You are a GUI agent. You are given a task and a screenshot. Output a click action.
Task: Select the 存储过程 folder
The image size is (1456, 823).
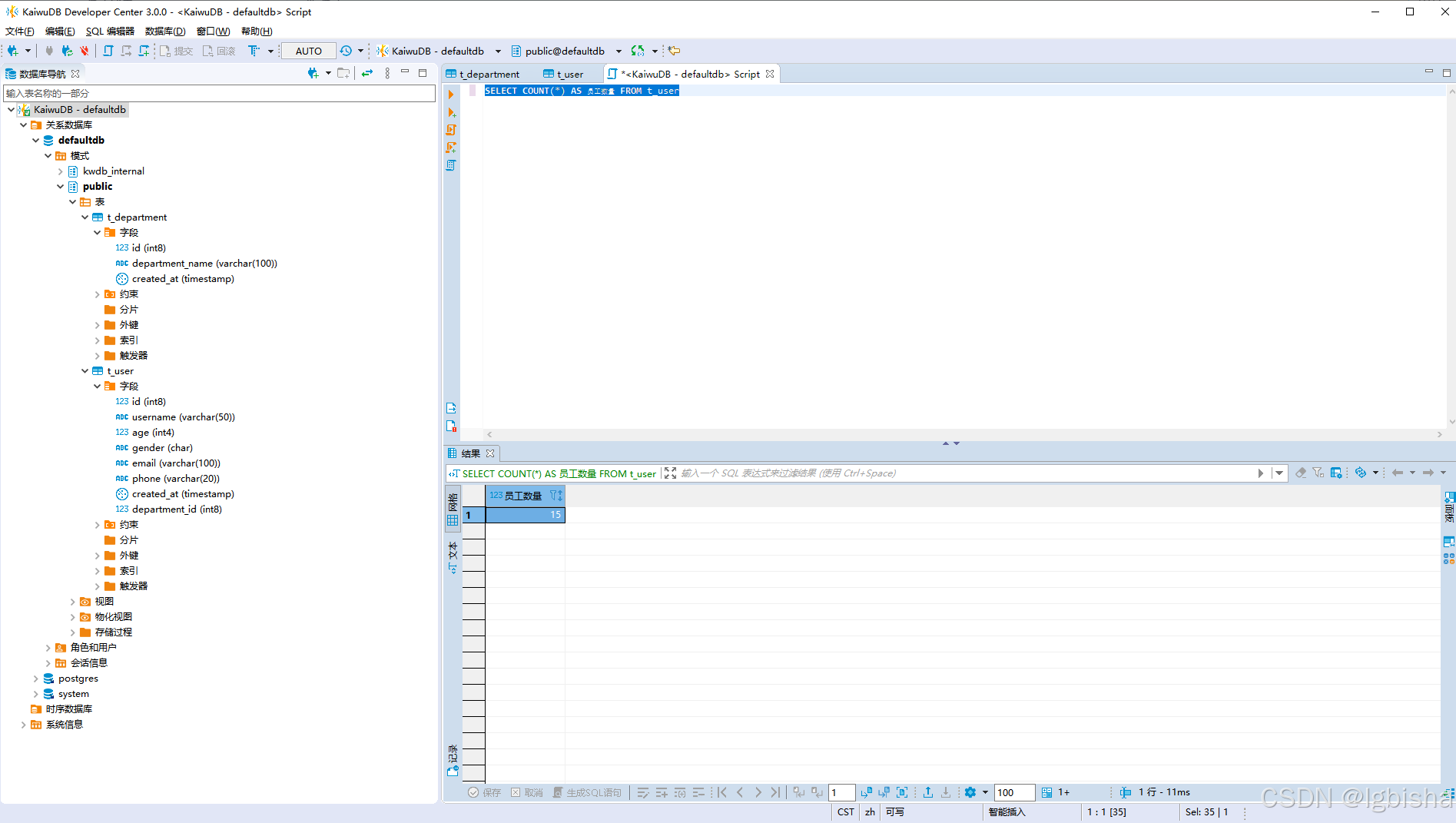click(113, 632)
